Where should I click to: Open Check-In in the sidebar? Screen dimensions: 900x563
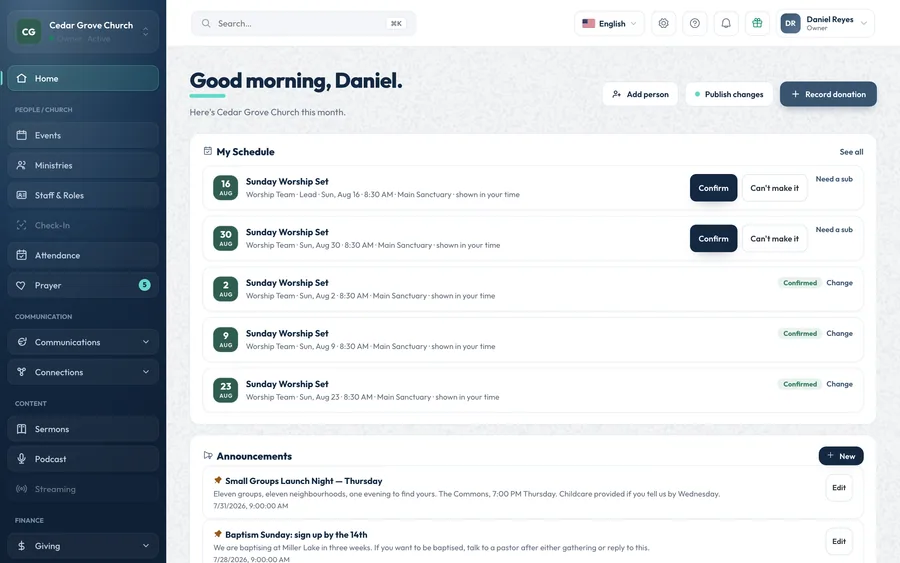(83, 225)
